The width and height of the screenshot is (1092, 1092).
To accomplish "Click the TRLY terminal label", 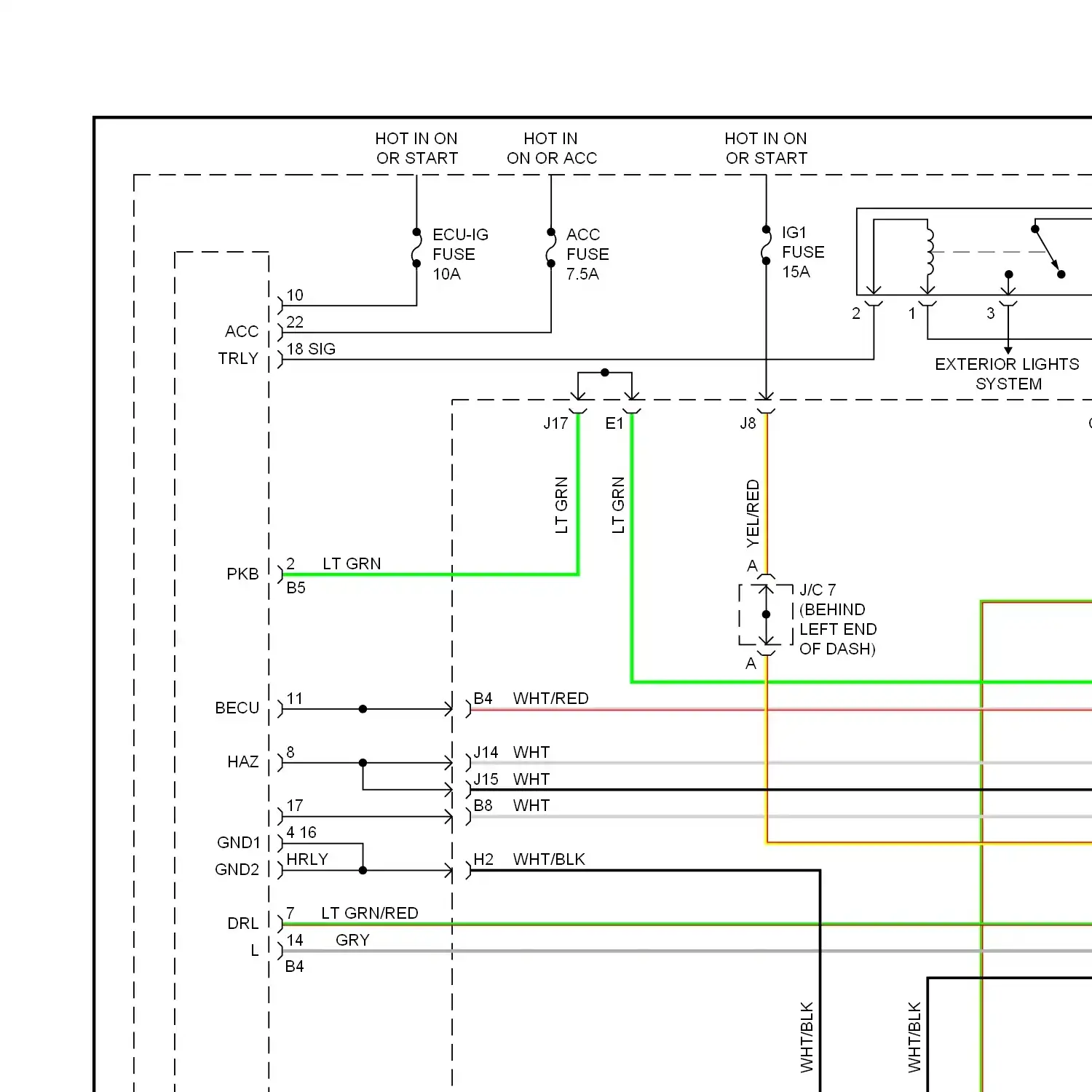I will (x=238, y=358).
